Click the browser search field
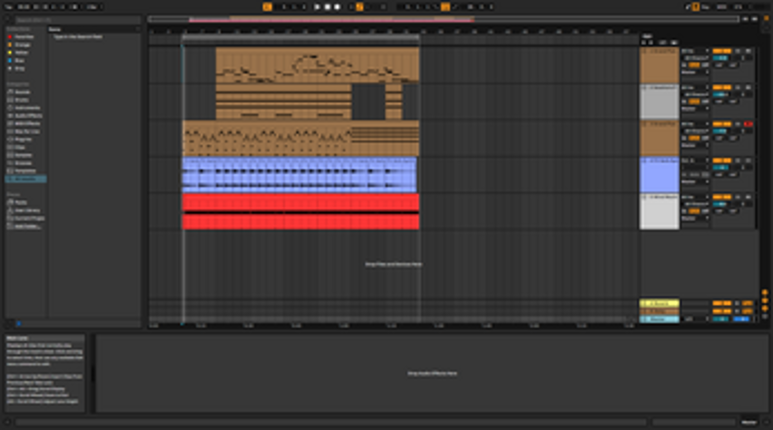The image size is (773, 430). pos(77,20)
